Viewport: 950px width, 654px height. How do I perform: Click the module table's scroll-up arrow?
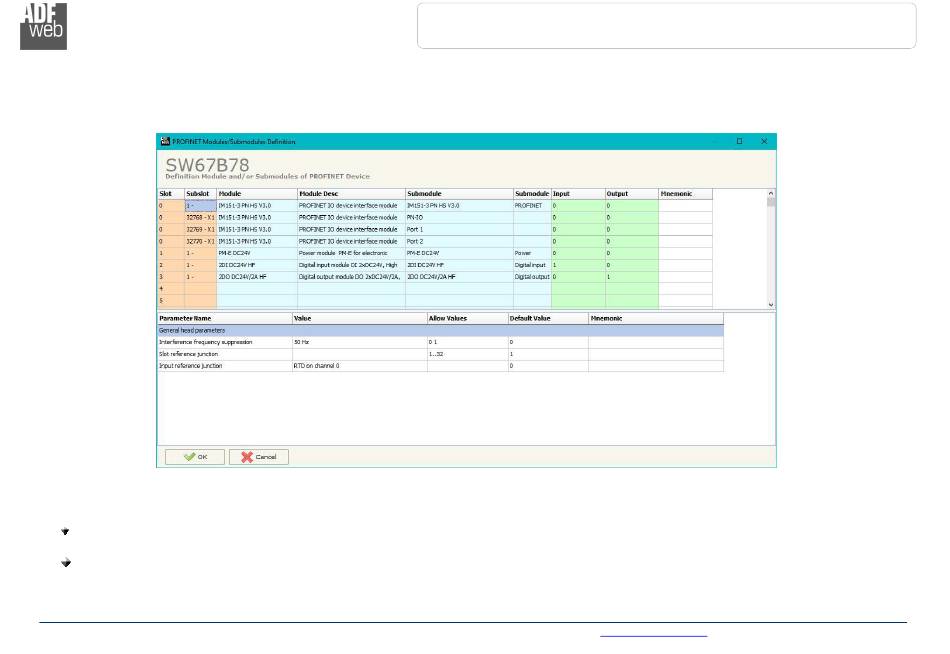[771, 193]
